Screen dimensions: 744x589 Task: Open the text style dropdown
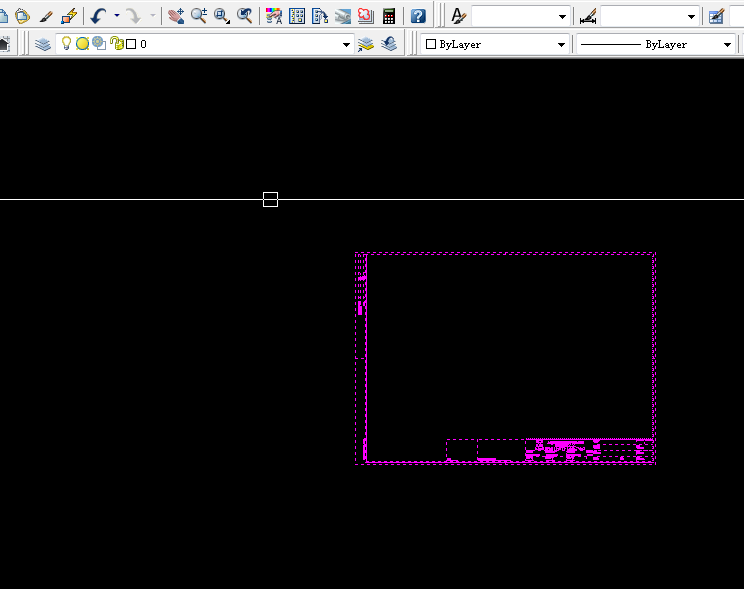562,17
